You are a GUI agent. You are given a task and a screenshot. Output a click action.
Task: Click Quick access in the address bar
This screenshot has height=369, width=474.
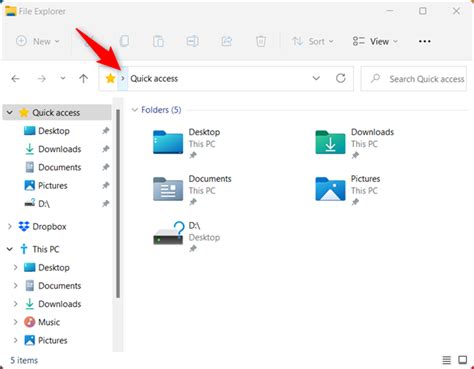click(x=154, y=79)
